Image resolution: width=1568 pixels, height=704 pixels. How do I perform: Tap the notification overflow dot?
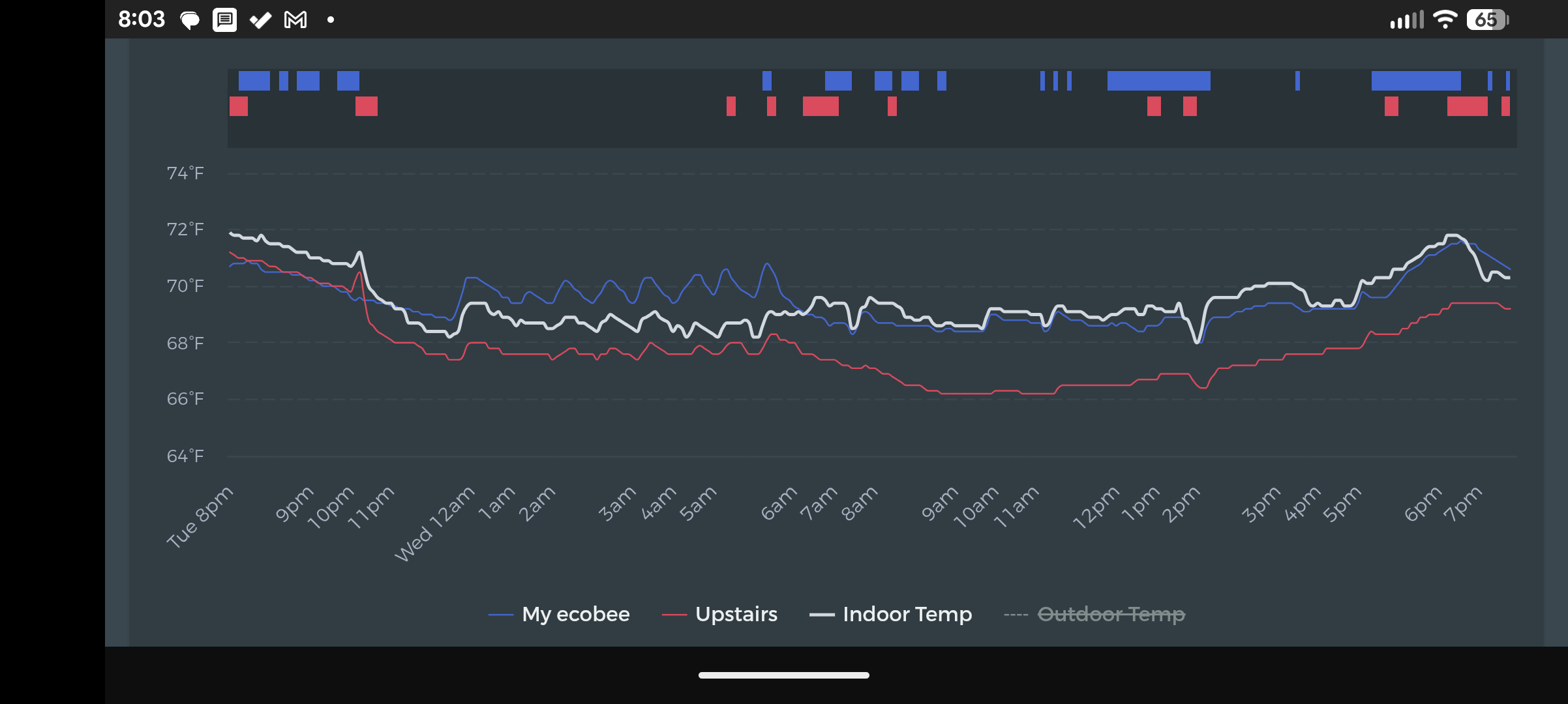pos(331,20)
